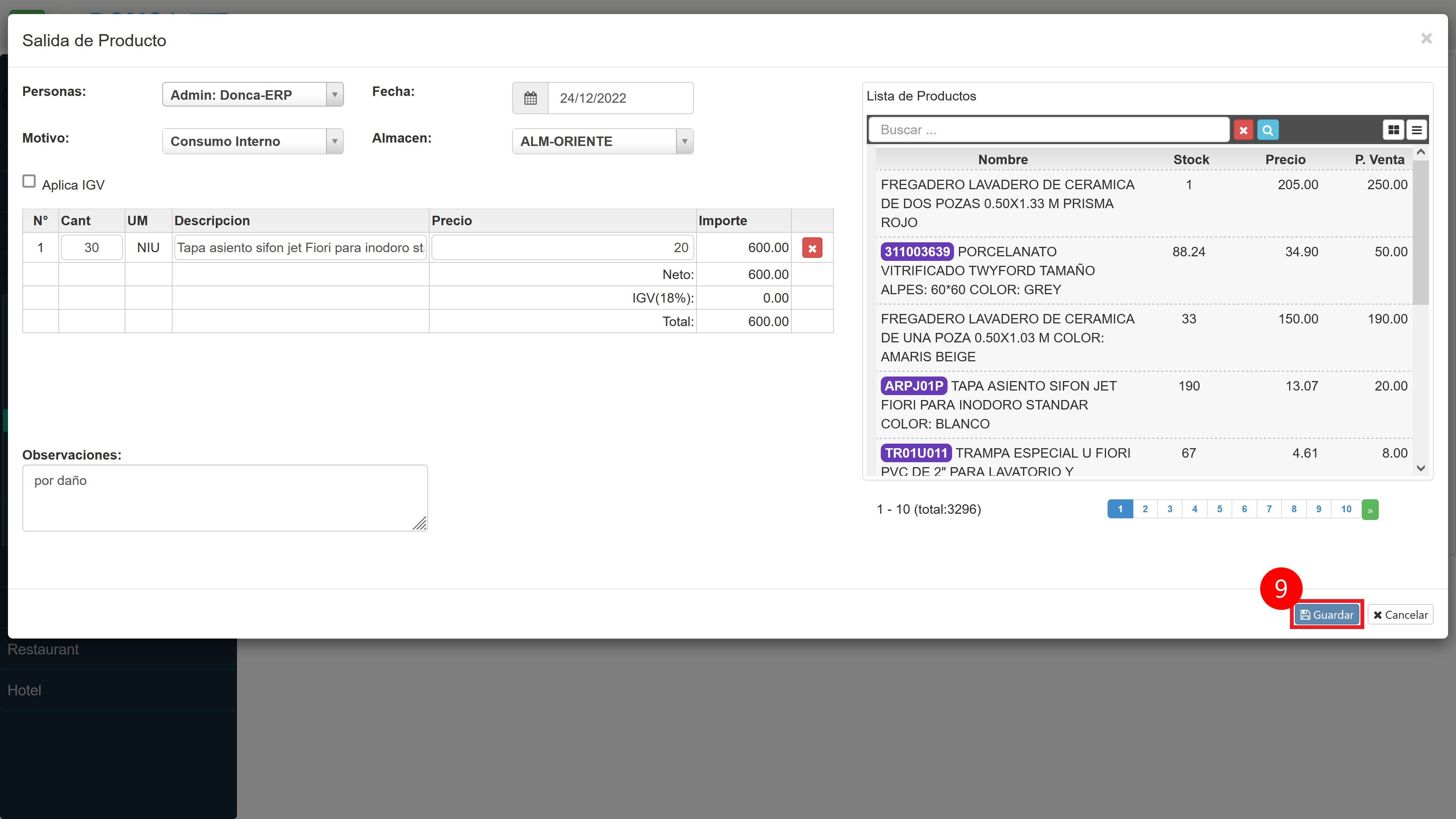Switch product list to list view
1456x819 pixels.
1417,130
